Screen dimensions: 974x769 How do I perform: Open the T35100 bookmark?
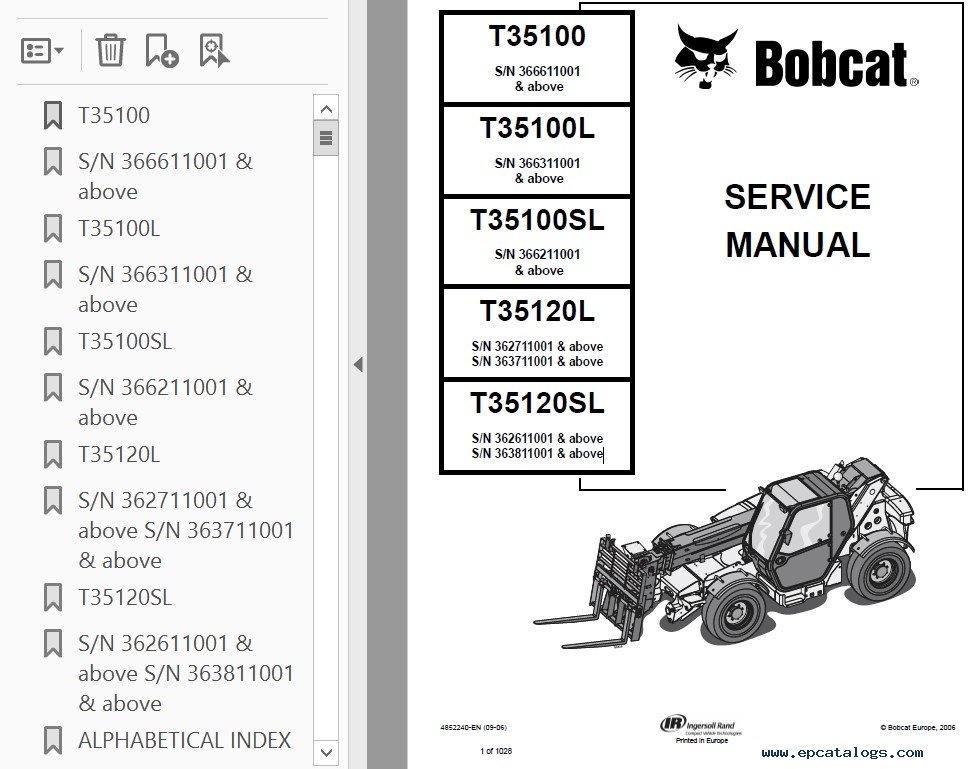pos(114,115)
